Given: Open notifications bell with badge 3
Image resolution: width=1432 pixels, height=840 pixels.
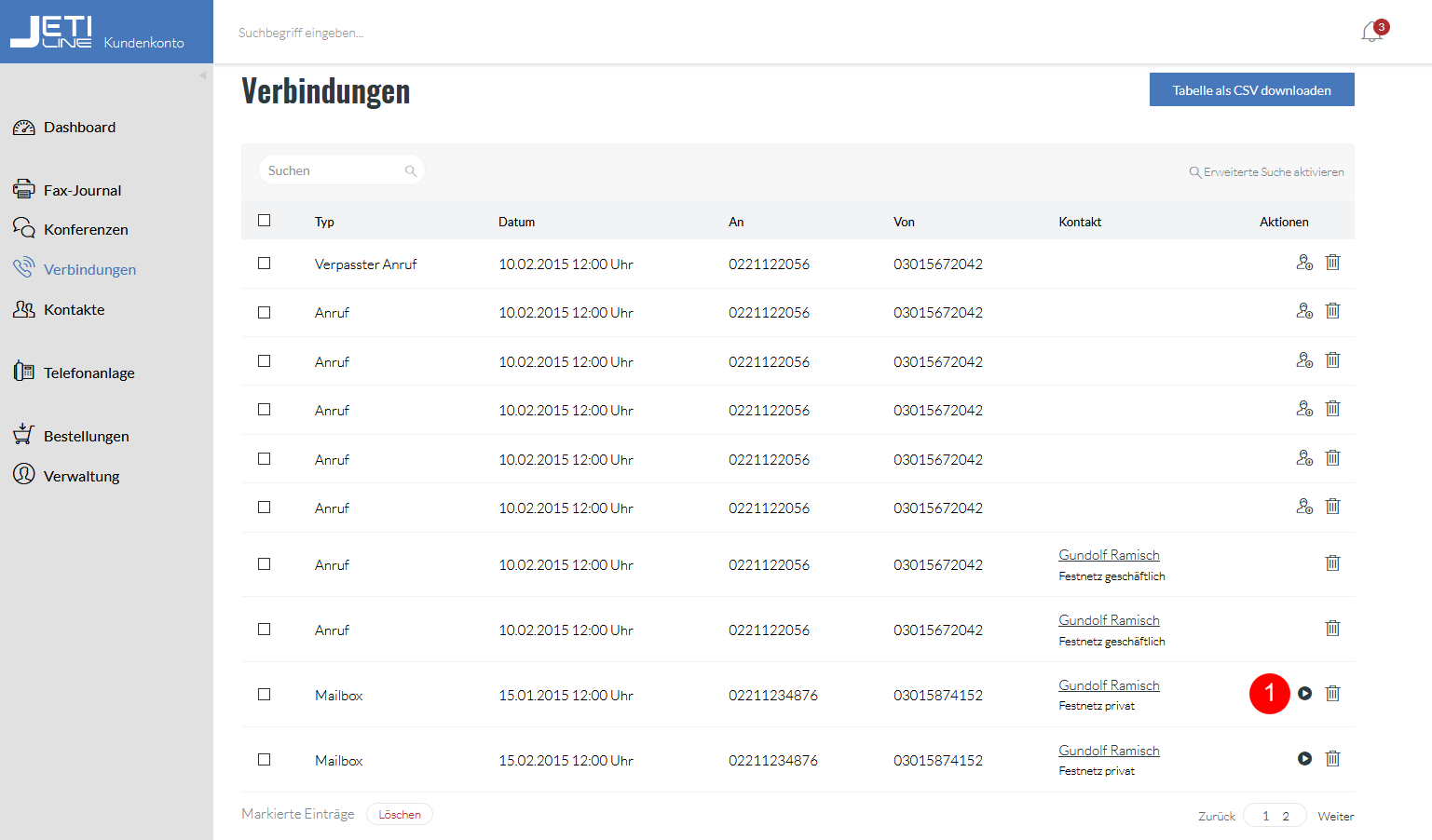Looking at the screenshot, I should point(1372,32).
